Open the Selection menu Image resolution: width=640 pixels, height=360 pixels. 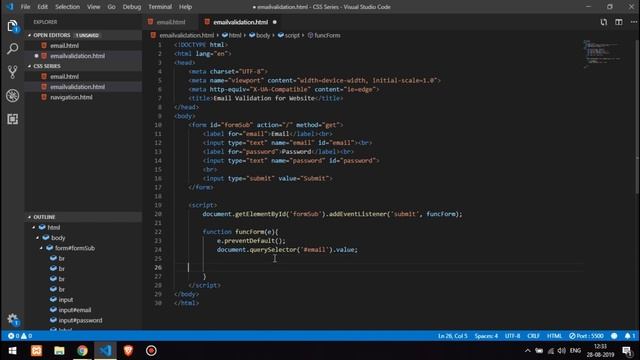click(x=67, y=7)
